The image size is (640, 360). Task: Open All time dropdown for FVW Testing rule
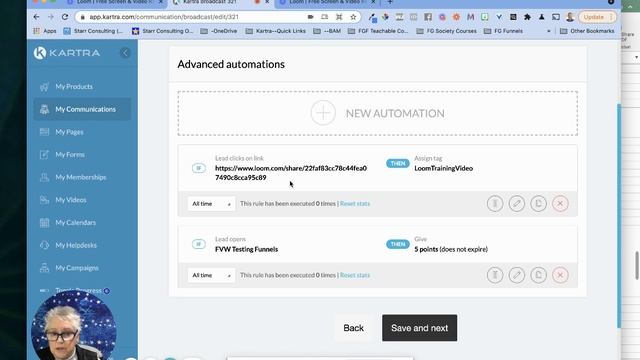(211, 276)
